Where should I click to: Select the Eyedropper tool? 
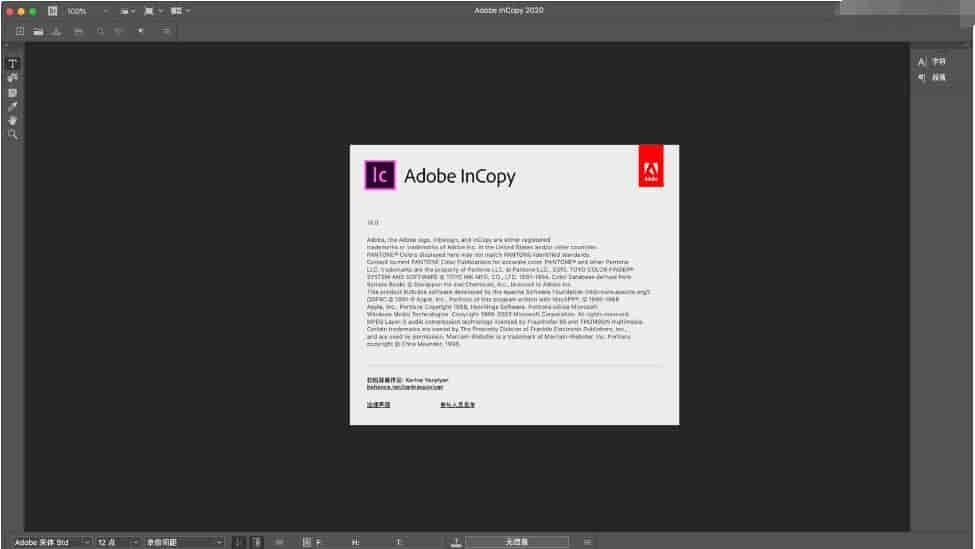pos(13,106)
